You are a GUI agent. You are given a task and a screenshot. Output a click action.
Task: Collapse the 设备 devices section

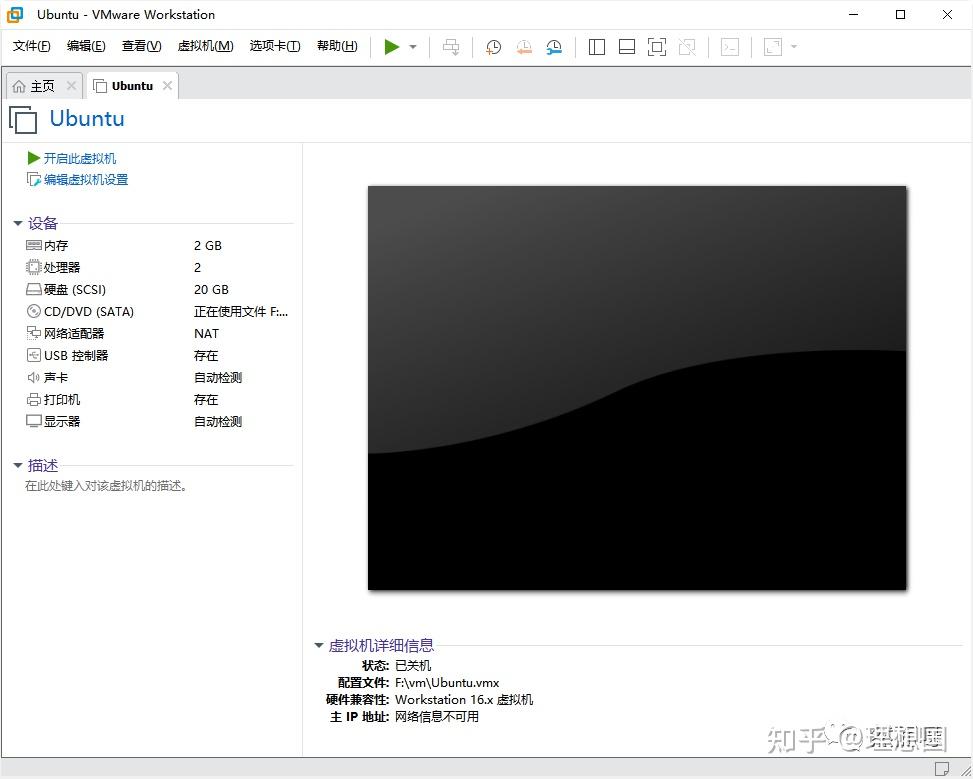[17, 223]
